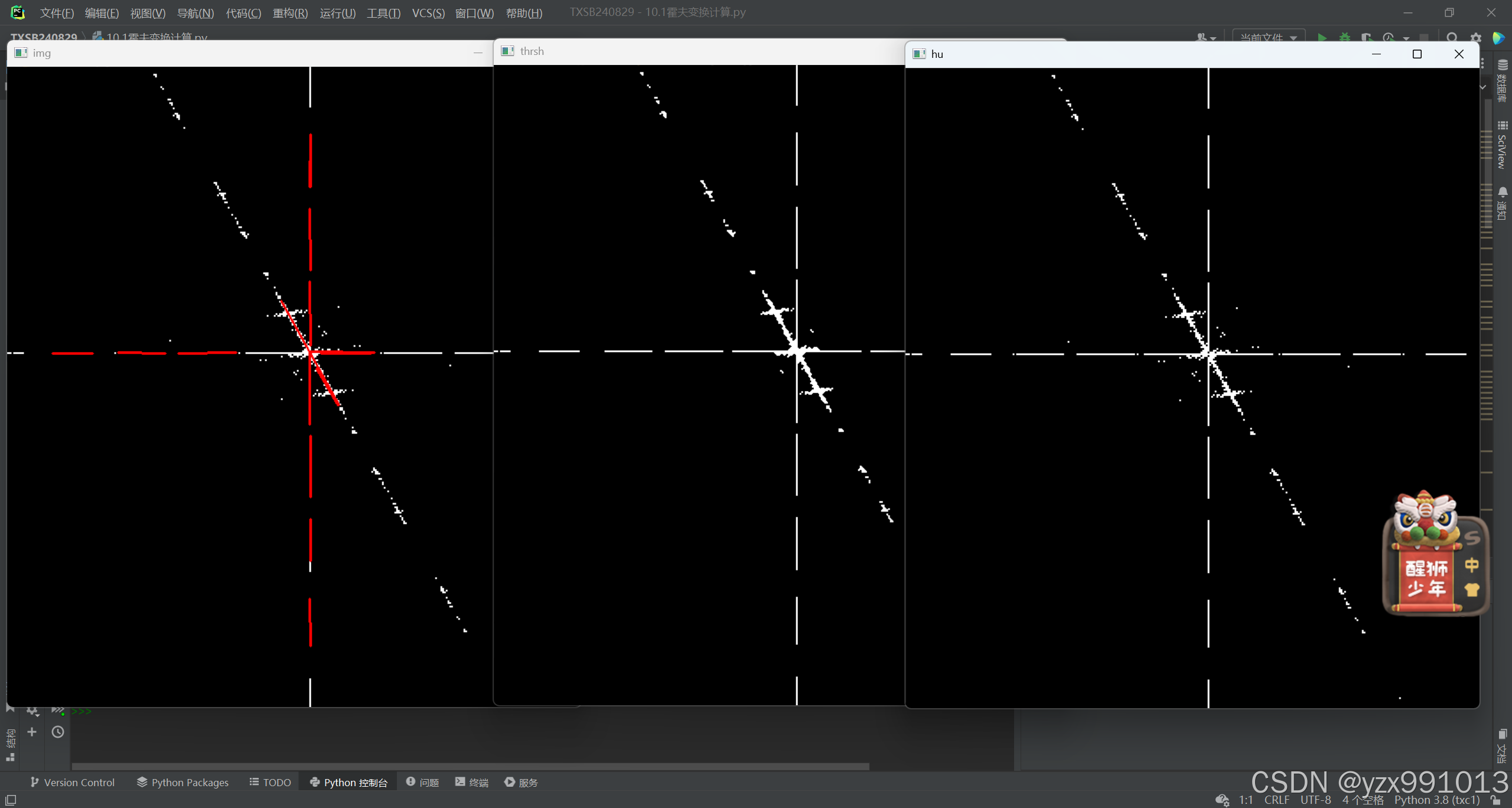Click the thrsh window title bar
This screenshot has width=1512, height=808.
[699, 51]
